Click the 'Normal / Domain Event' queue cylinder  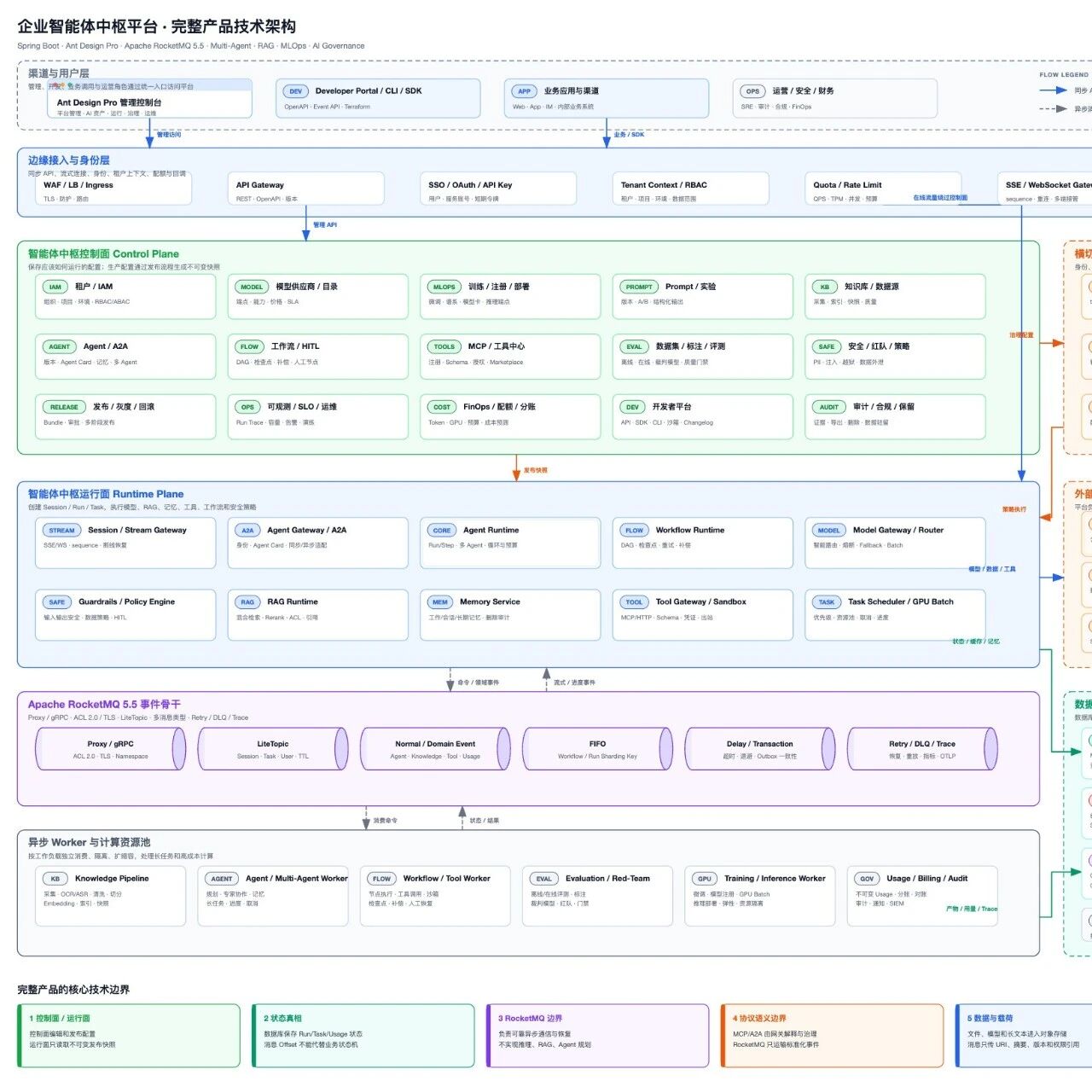435,749
